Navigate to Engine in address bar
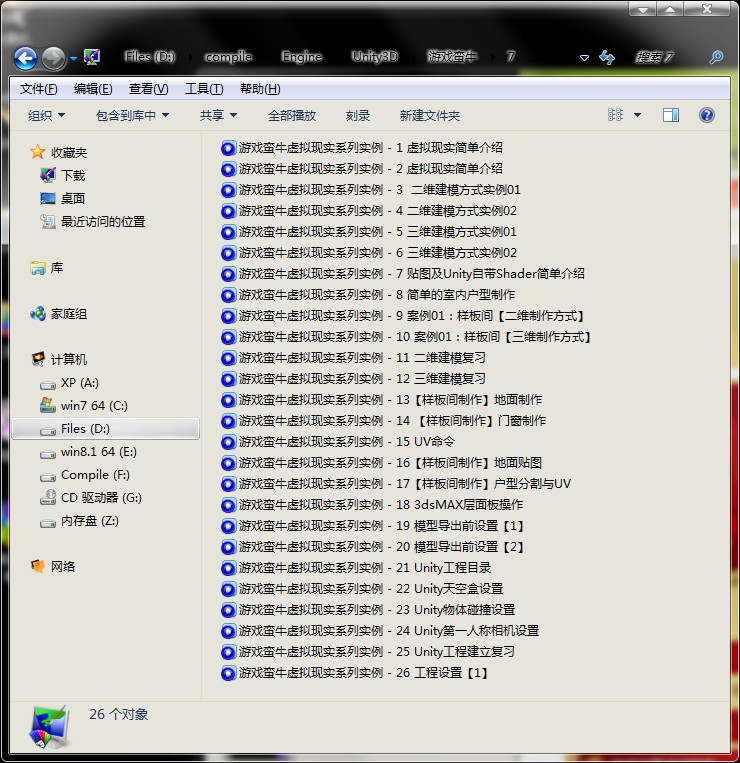The image size is (740, 763). [x=302, y=57]
